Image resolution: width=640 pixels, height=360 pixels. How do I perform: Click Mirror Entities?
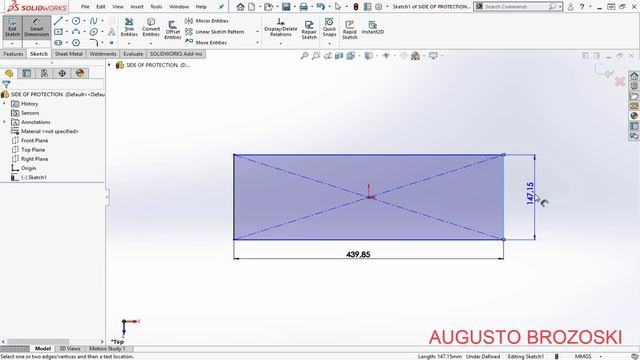click(x=207, y=21)
